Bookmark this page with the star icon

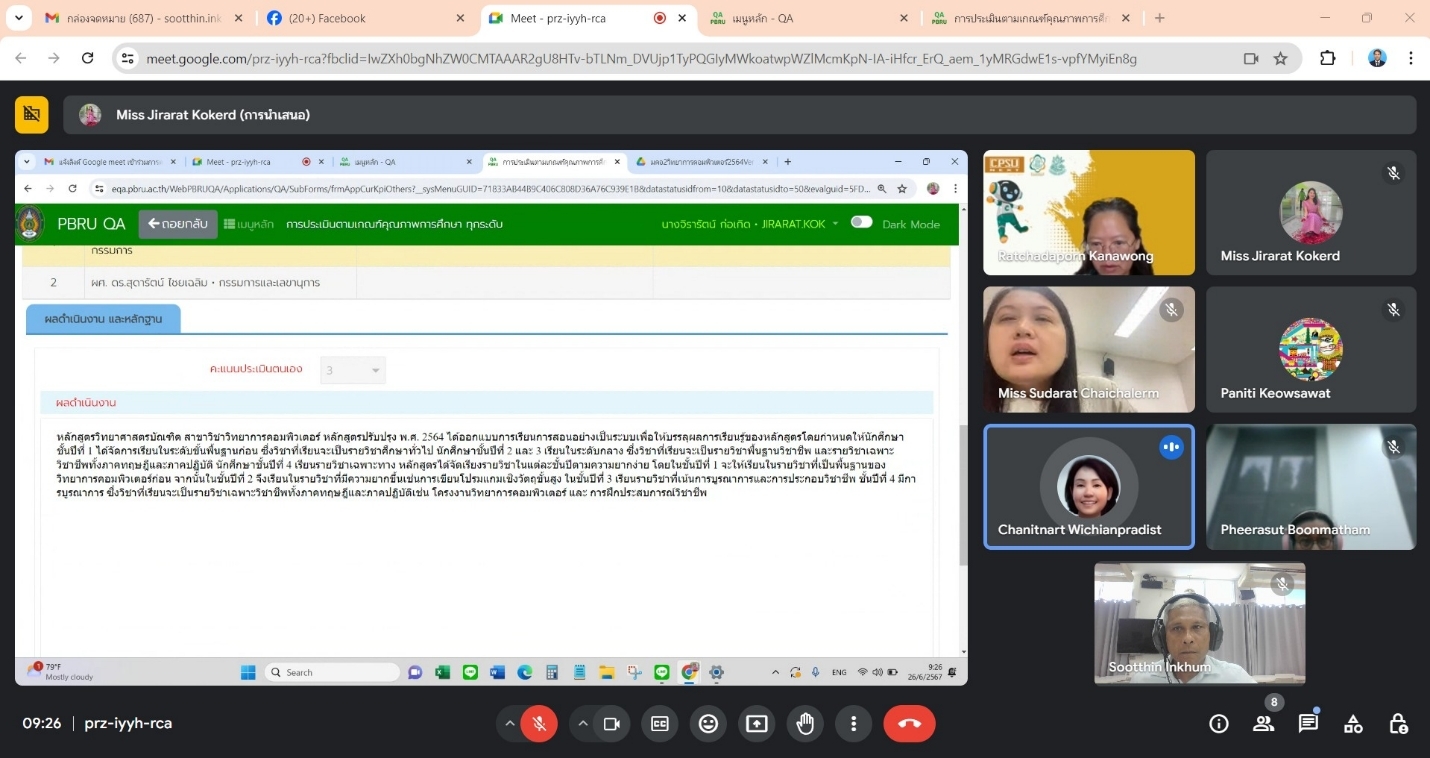[x=1280, y=59]
